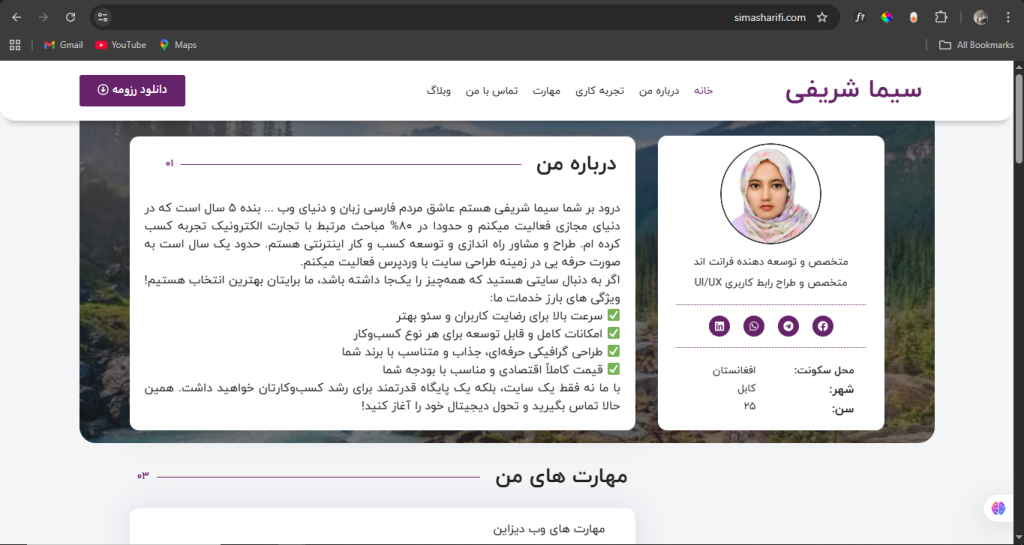Viewport: 1024px width, 545px height.
Task: Click the browser forward arrow
Action: [44, 18]
